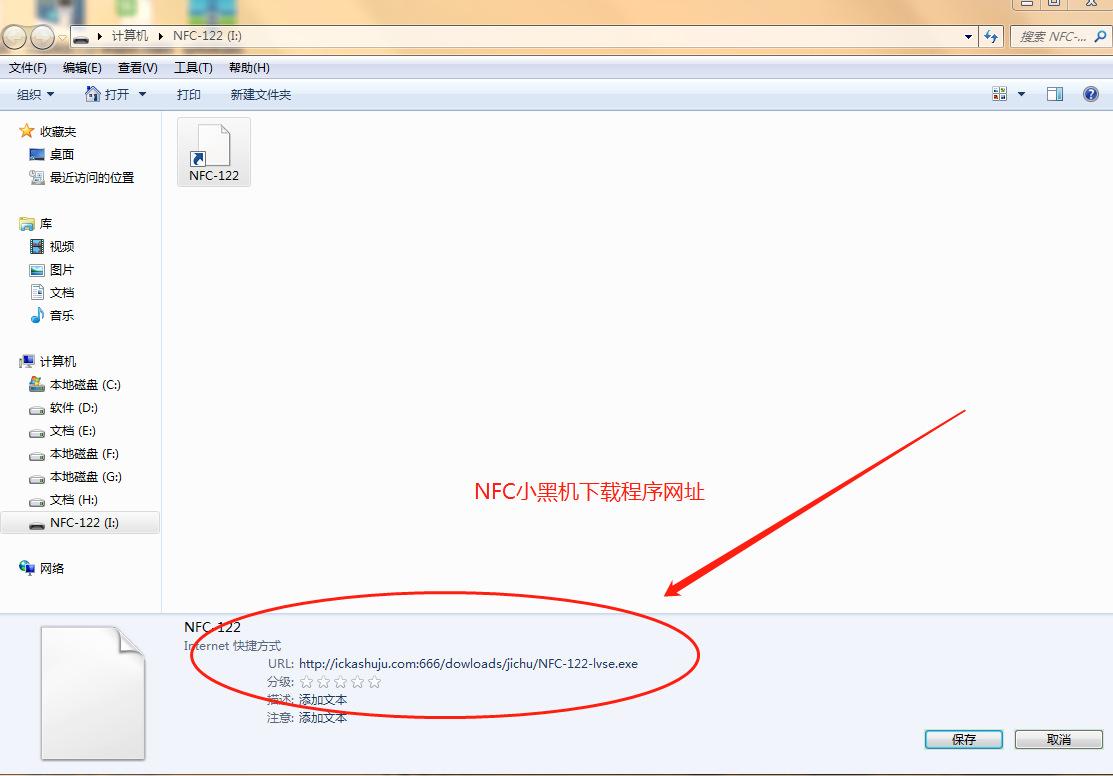Select the Music library icon
The height and width of the screenshot is (776, 1113).
tap(37, 316)
